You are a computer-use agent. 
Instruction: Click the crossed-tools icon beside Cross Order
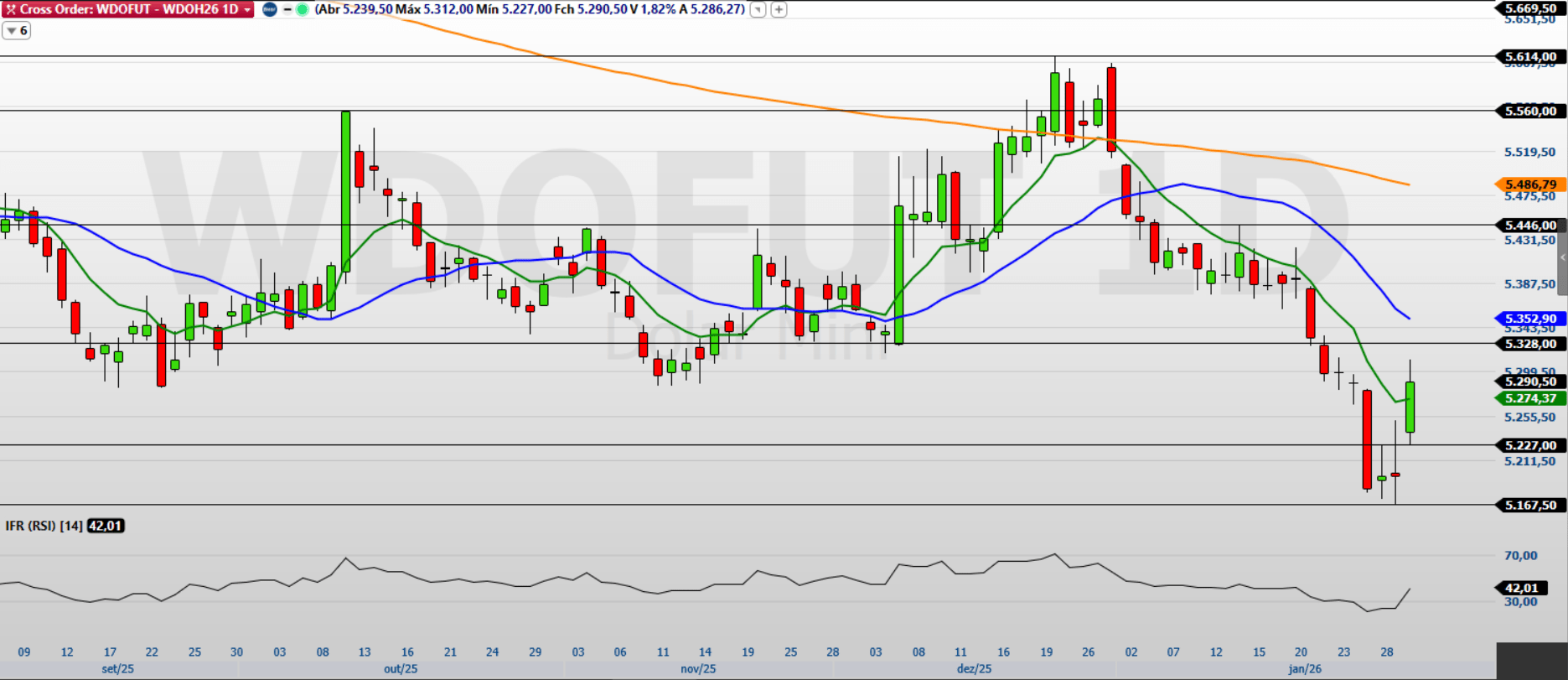pos(10,9)
